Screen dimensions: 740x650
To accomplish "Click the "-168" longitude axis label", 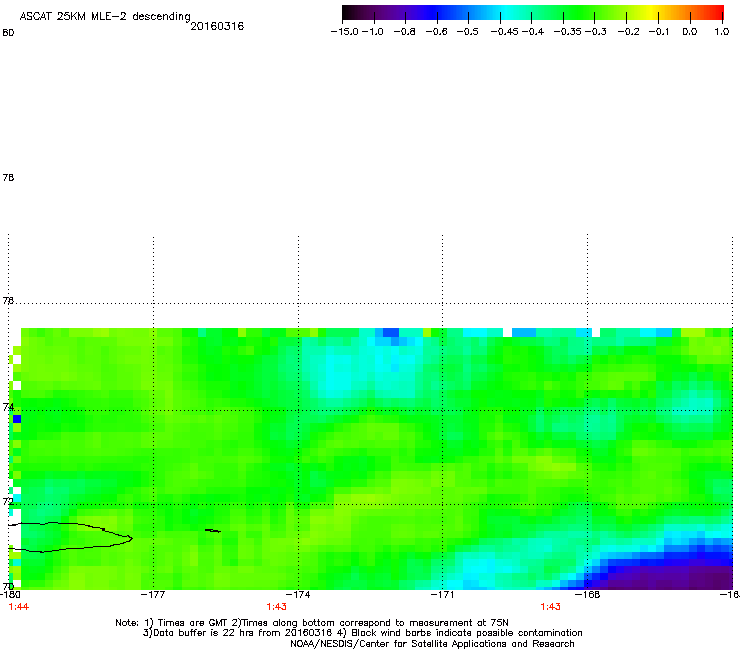I will [x=588, y=595].
